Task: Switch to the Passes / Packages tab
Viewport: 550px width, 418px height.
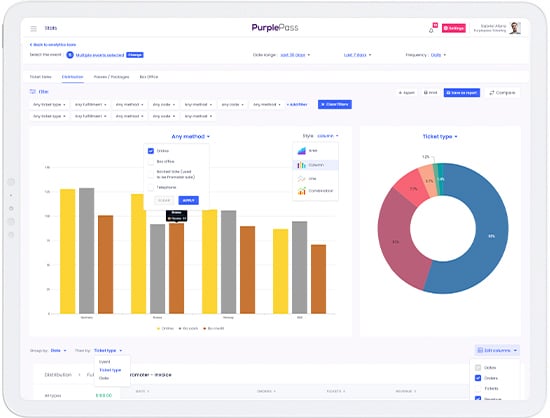Action: tap(111, 77)
